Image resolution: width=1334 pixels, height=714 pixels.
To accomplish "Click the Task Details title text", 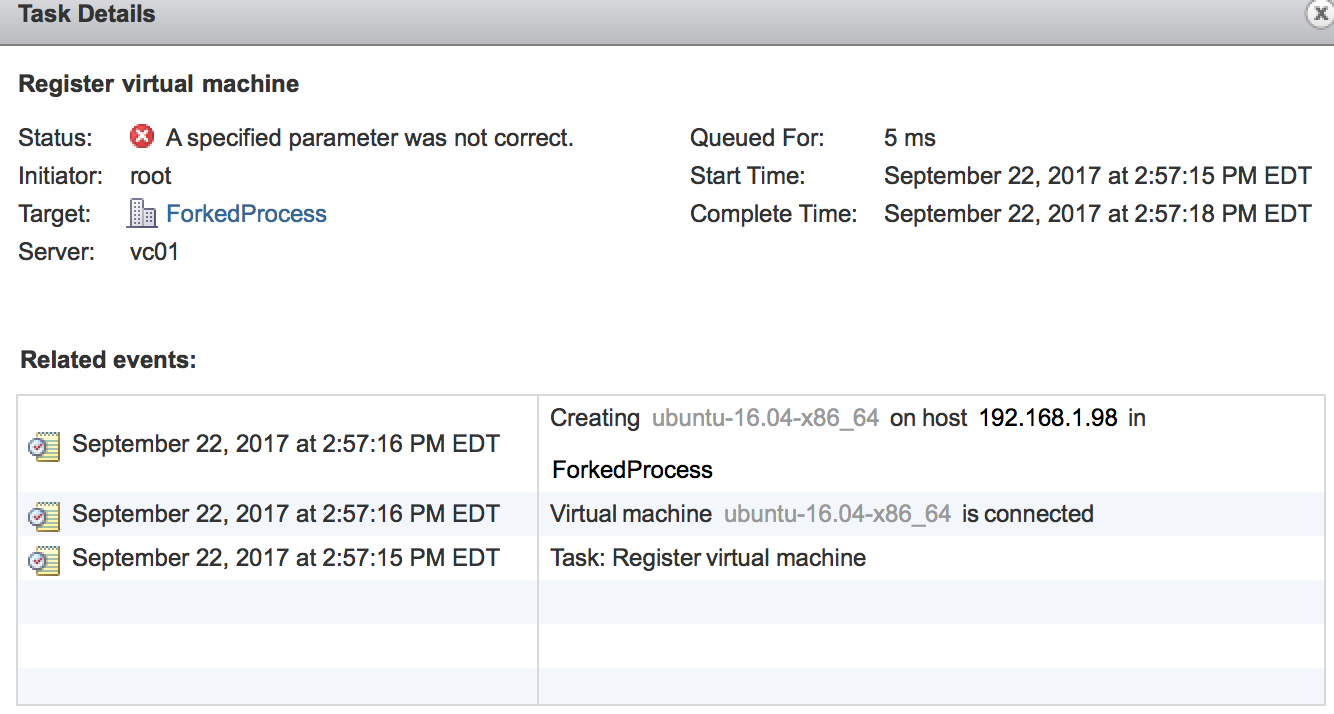I will pyautogui.click(x=87, y=14).
